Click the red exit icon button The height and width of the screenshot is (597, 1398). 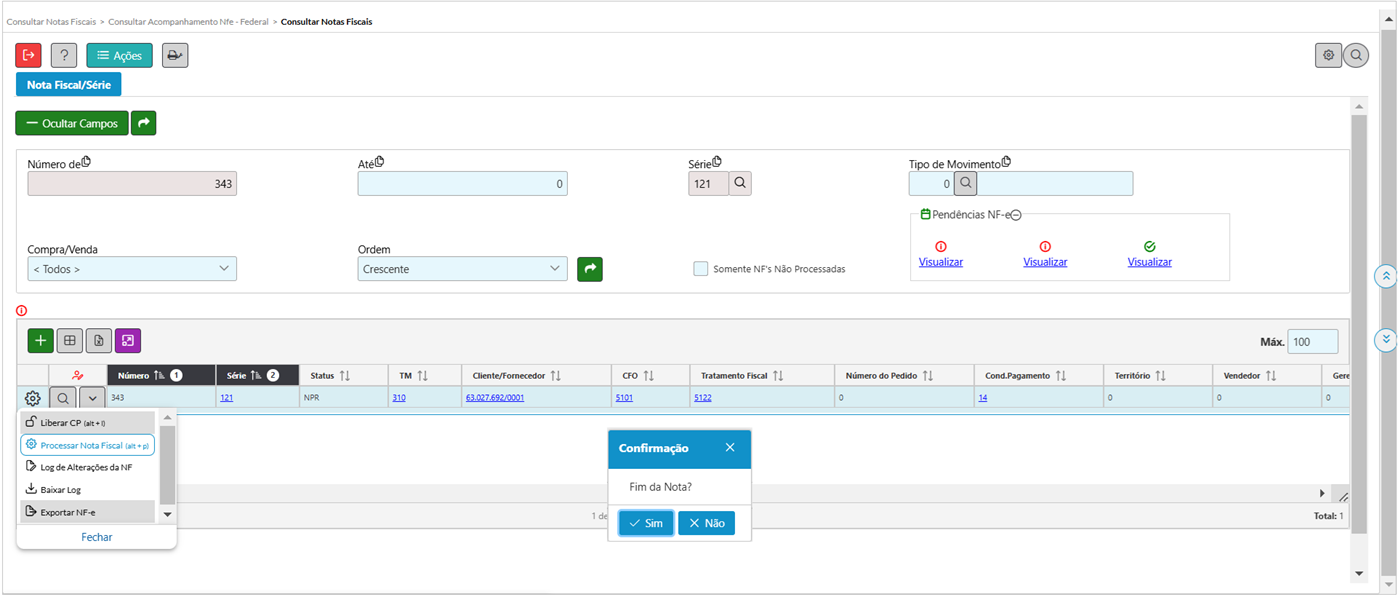point(29,56)
